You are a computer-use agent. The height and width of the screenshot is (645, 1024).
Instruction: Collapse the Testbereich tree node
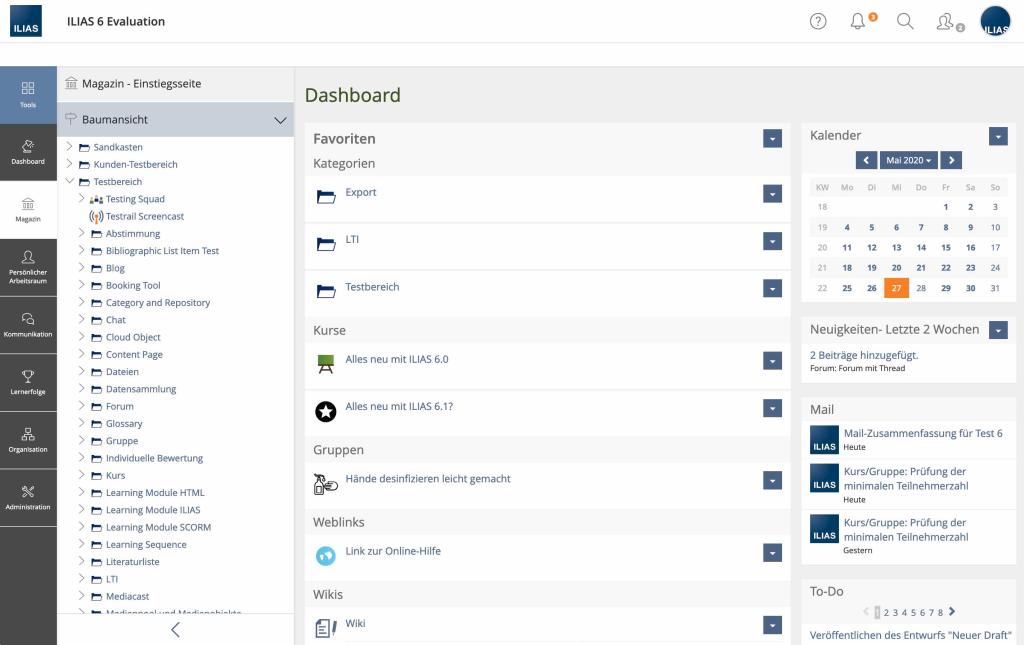(x=69, y=182)
